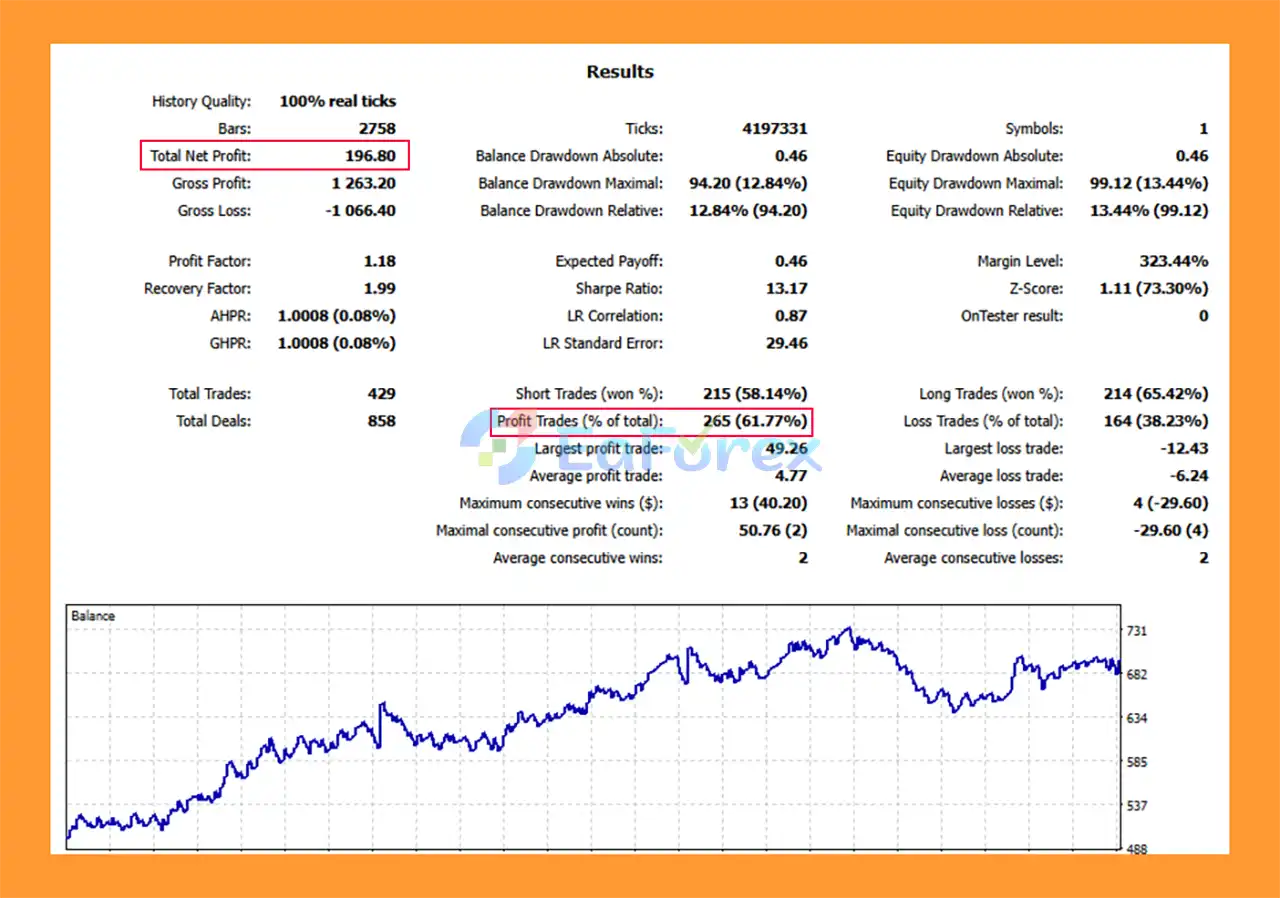Click the Profit Factor value 1.18
Screen dimensions: 1280x898
pos(379,261)
